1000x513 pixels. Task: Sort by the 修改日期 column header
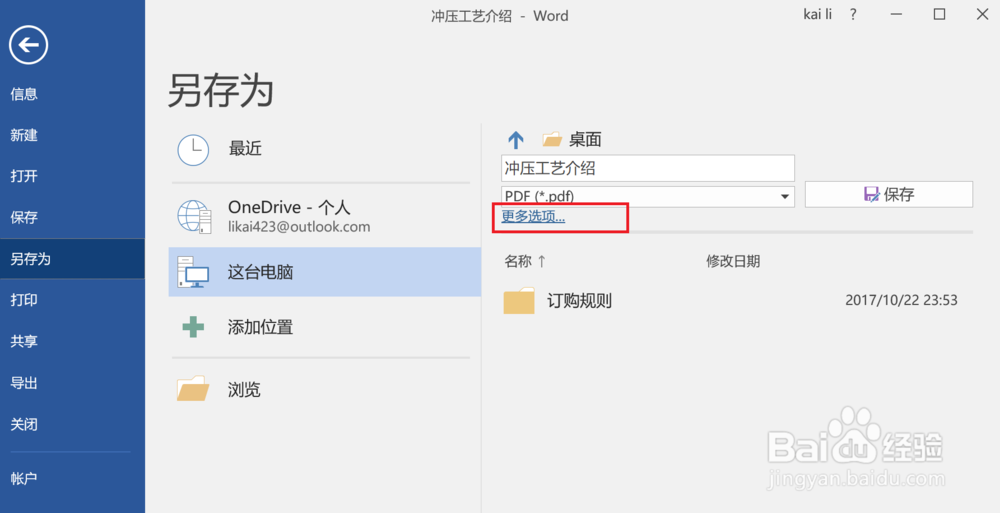tap(733, 261)
